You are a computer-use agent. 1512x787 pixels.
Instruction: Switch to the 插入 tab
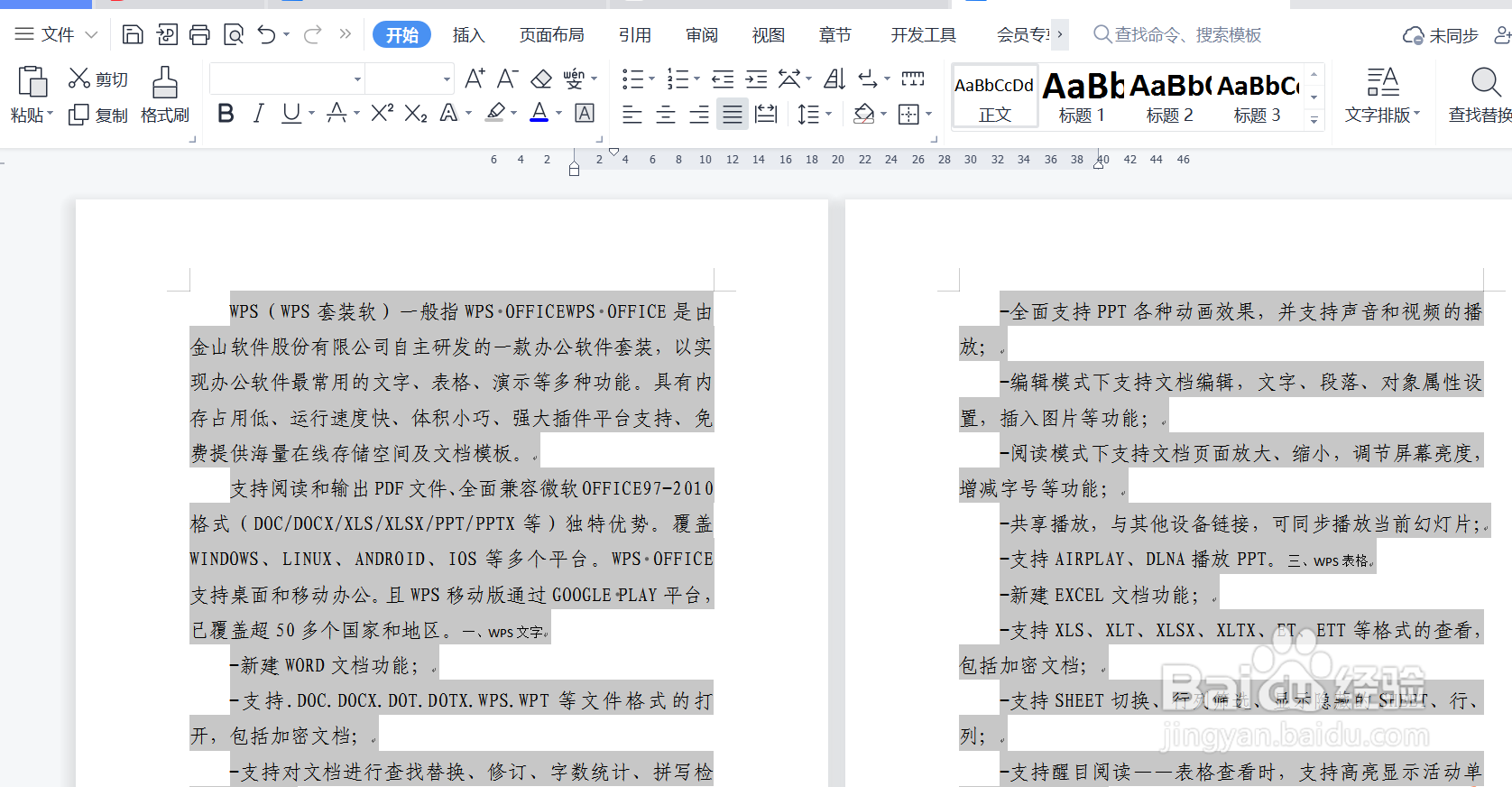(469, 34)
